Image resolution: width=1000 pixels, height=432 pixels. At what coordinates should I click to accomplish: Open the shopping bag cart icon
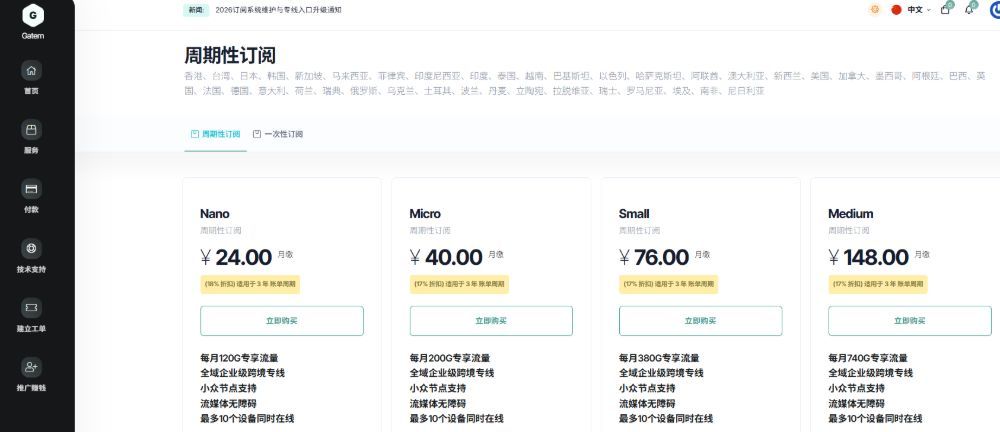coord(945,9)
